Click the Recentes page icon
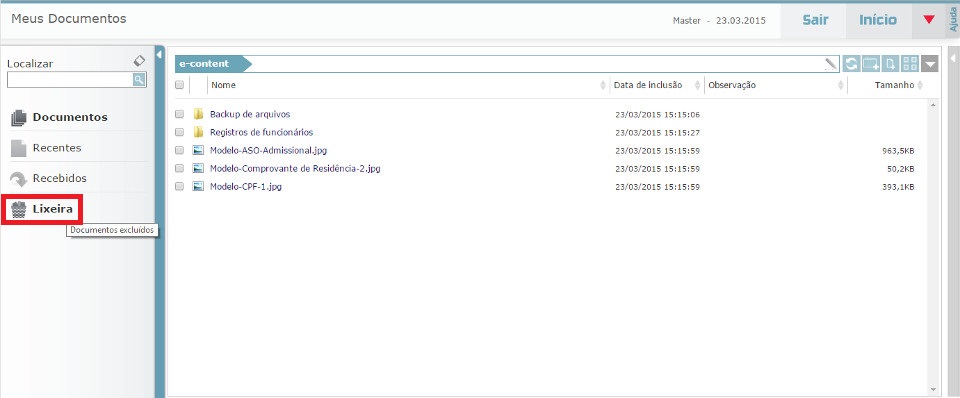The height and width of the screenshot is (398, 960). 19,148
